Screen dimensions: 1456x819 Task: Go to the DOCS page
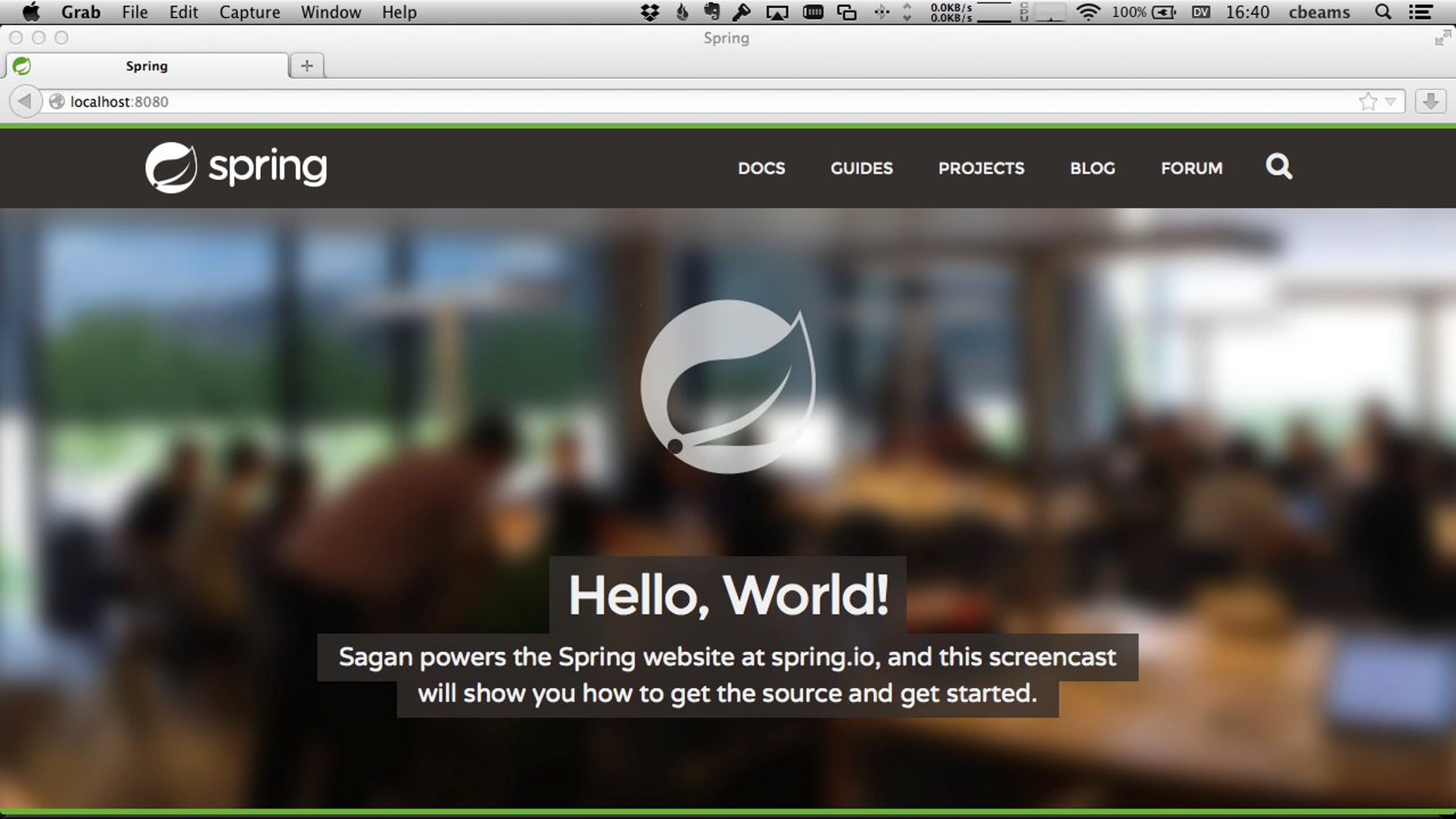click(x=761, y=168)
